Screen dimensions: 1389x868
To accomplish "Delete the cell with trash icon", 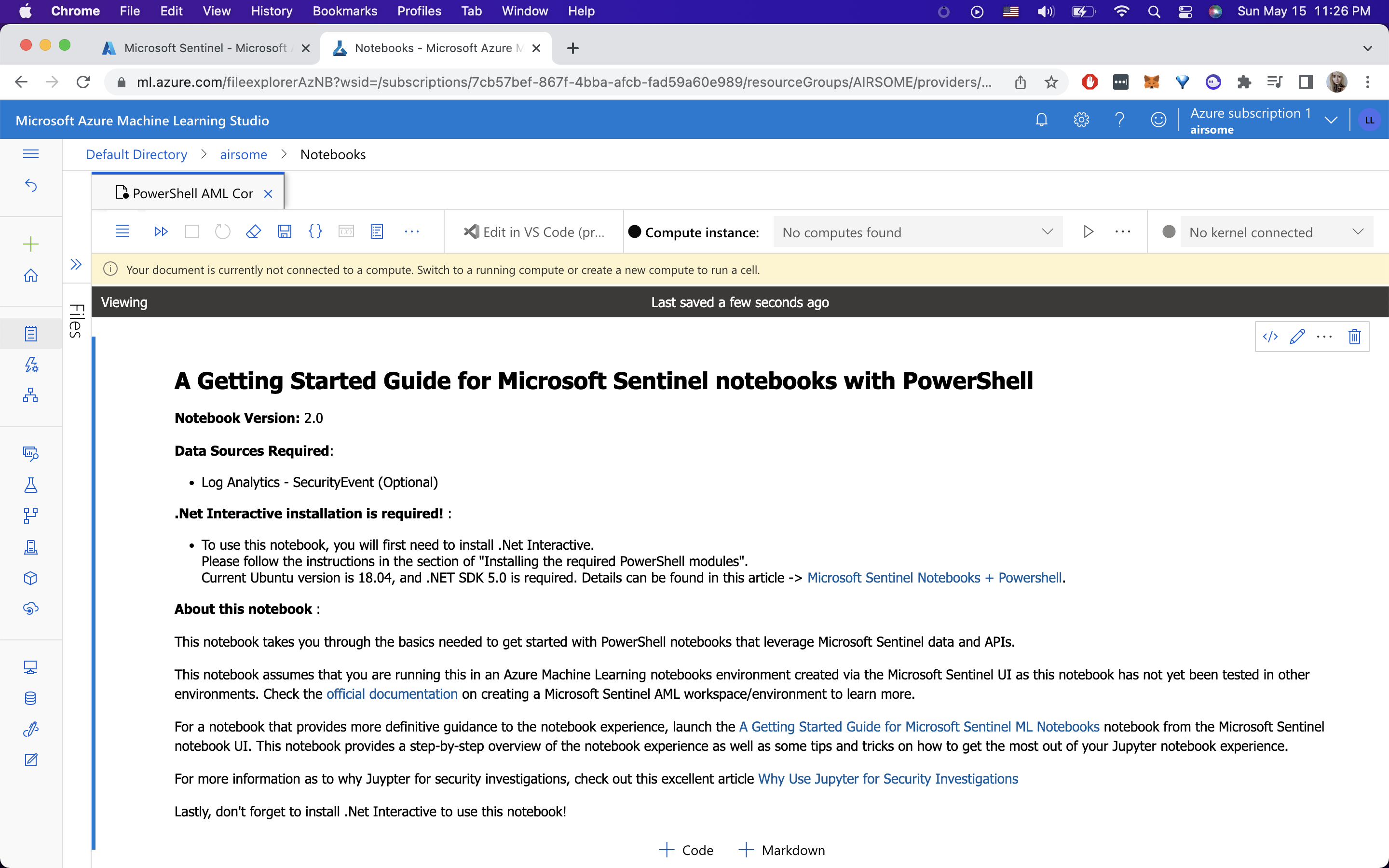I will (1355, 337).
